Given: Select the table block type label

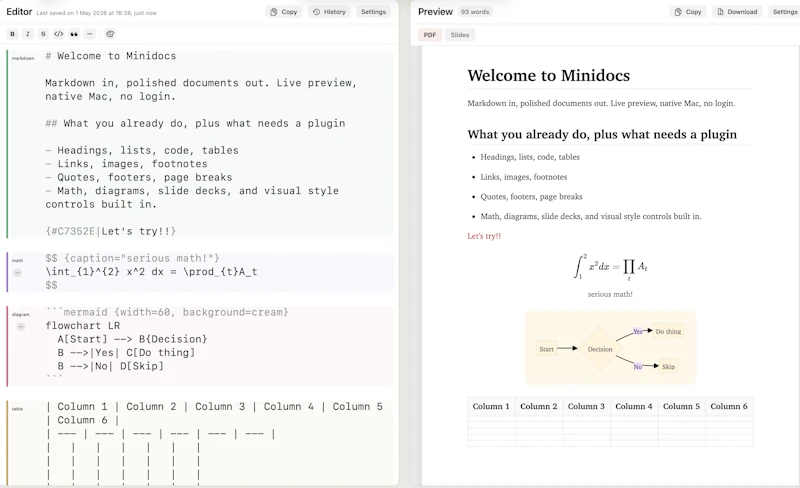Looking at the screenshot, I should coord(17,409).
